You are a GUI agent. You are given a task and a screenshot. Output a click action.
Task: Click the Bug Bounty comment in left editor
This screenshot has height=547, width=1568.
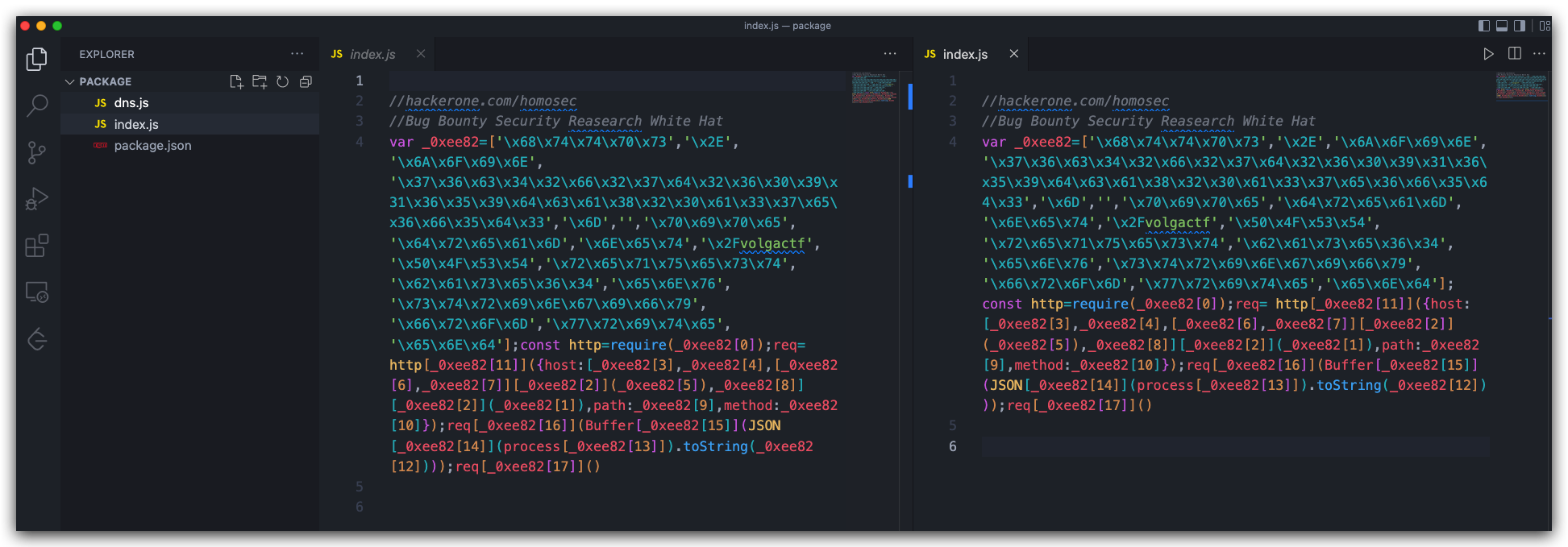pyautogui.click(x=556, y=122)
